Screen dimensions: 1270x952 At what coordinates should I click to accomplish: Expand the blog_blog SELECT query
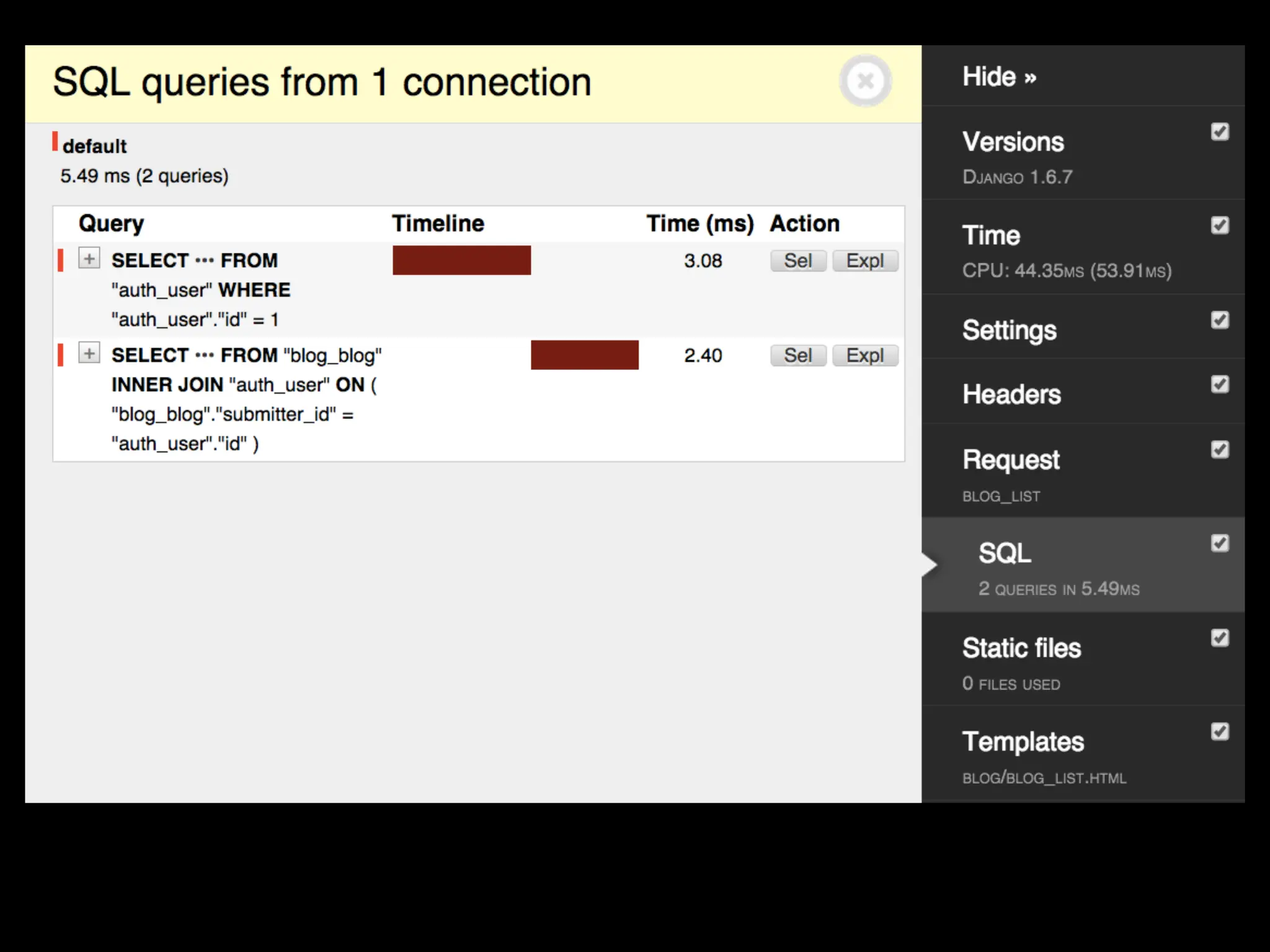point(89,353)
